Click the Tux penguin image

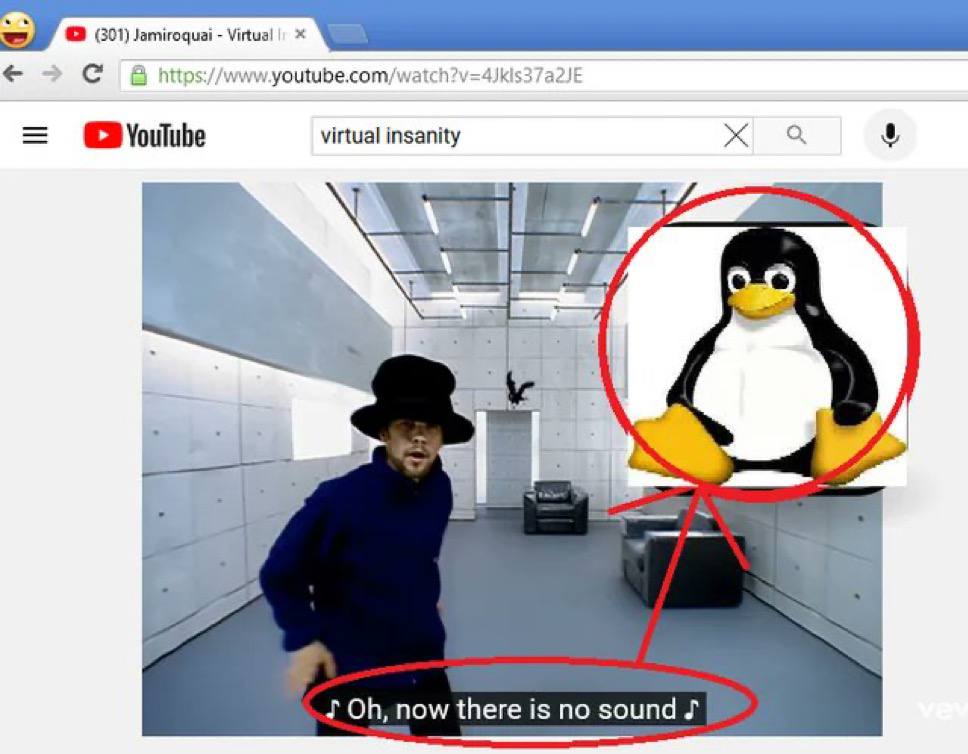765,355
